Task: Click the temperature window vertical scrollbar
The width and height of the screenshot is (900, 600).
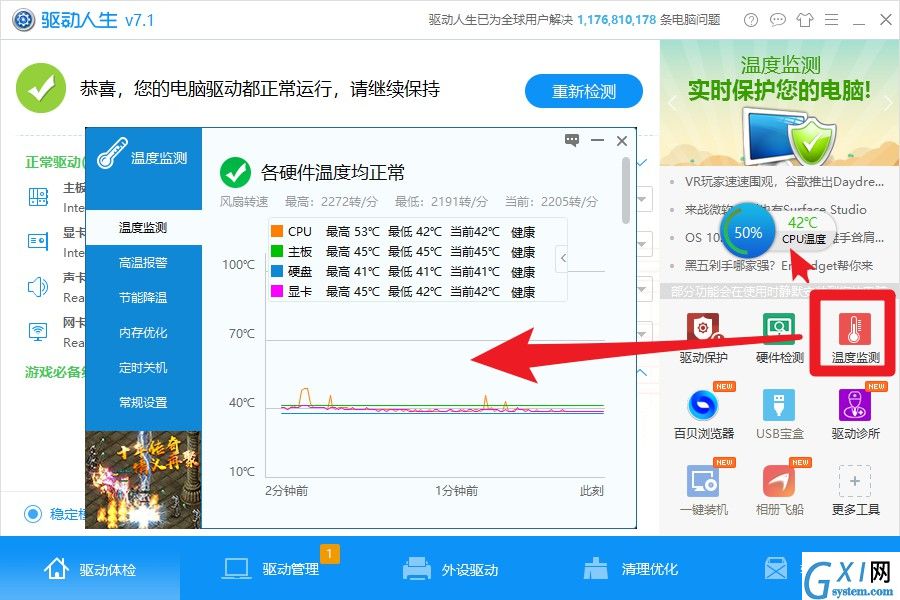Action: click(626, 191)
